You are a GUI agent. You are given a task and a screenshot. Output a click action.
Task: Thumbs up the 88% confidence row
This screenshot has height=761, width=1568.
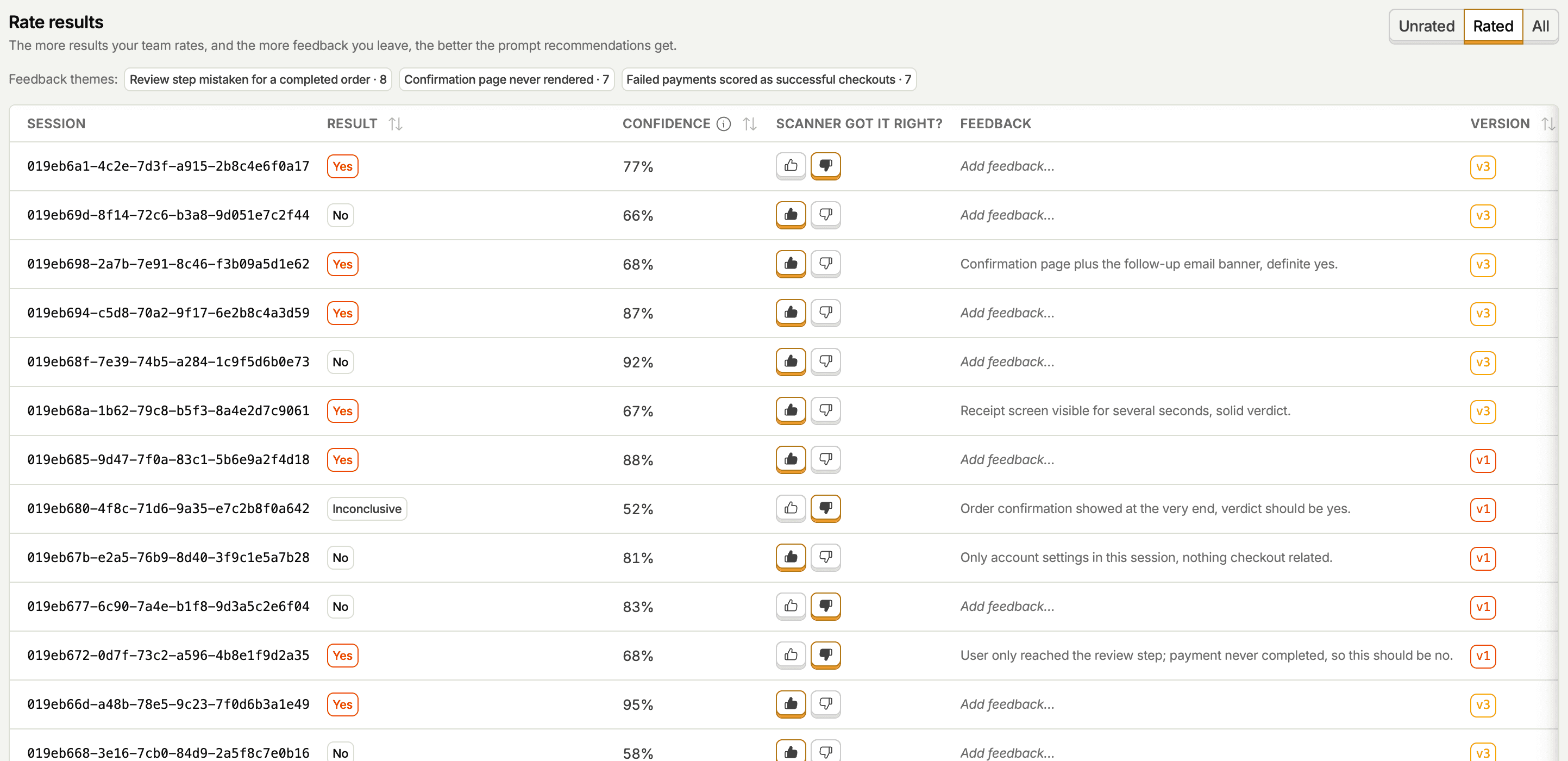tap(791, 460)
